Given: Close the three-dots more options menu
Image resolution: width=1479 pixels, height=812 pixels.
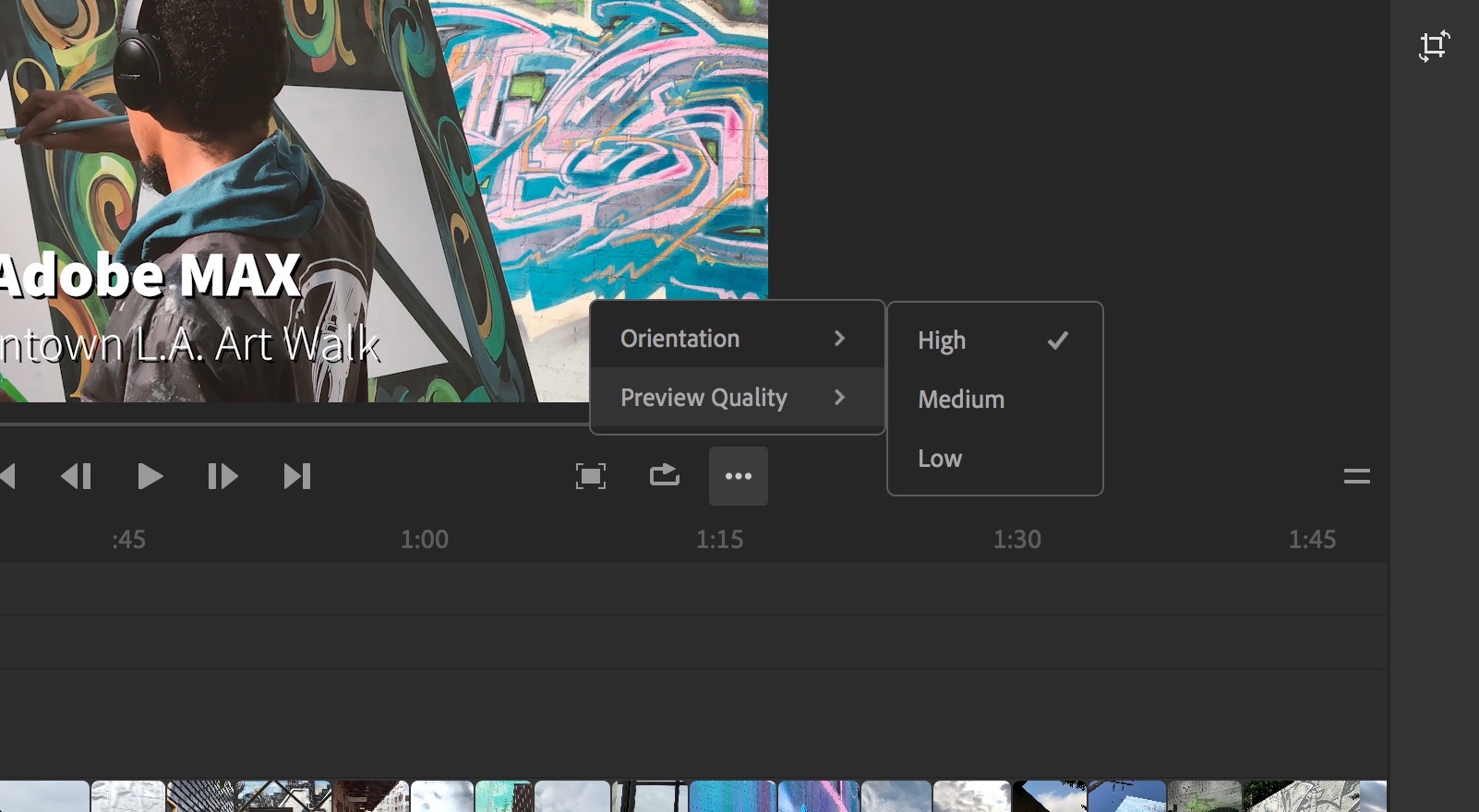Looking at the screenshot, I should click(x=739, y=476).
